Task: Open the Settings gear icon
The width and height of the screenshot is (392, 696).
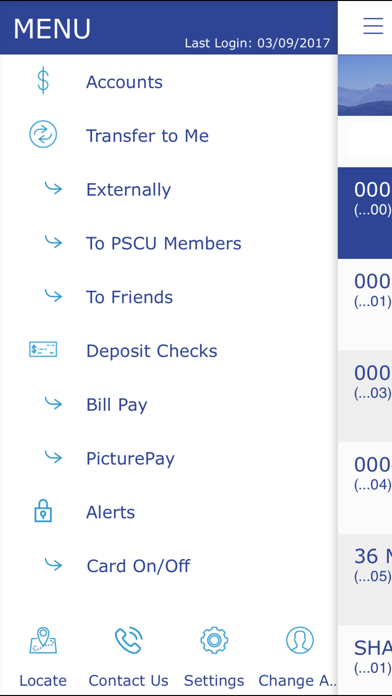Action: 214,640
